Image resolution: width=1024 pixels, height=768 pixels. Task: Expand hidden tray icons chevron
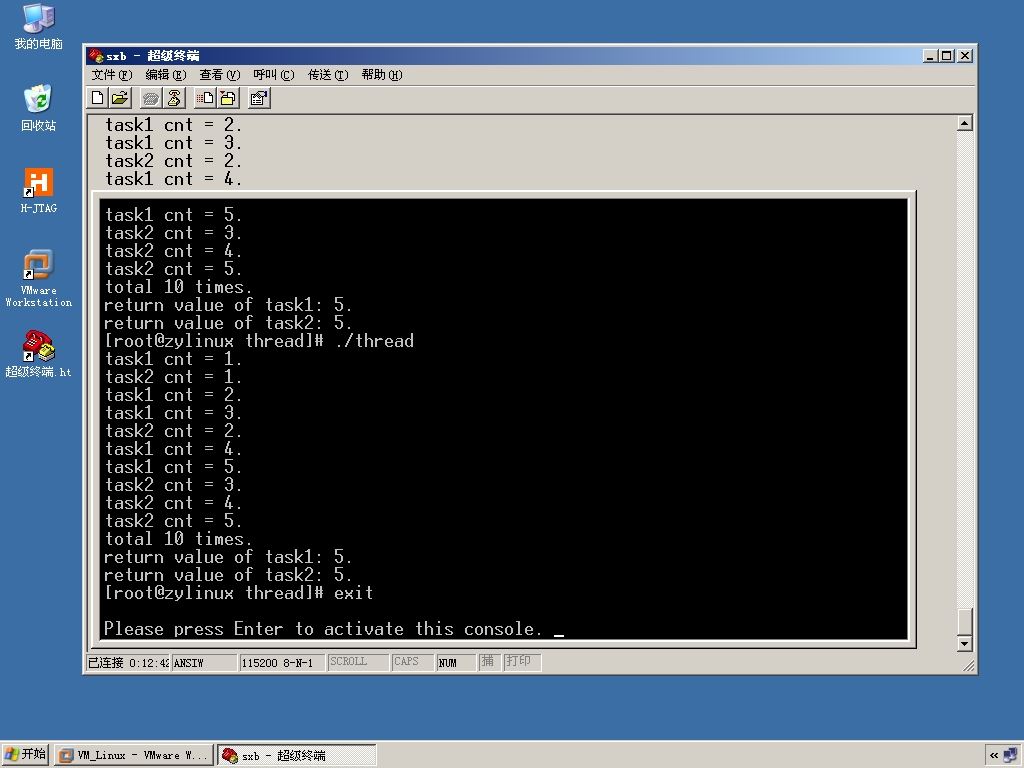pos(994,755)
